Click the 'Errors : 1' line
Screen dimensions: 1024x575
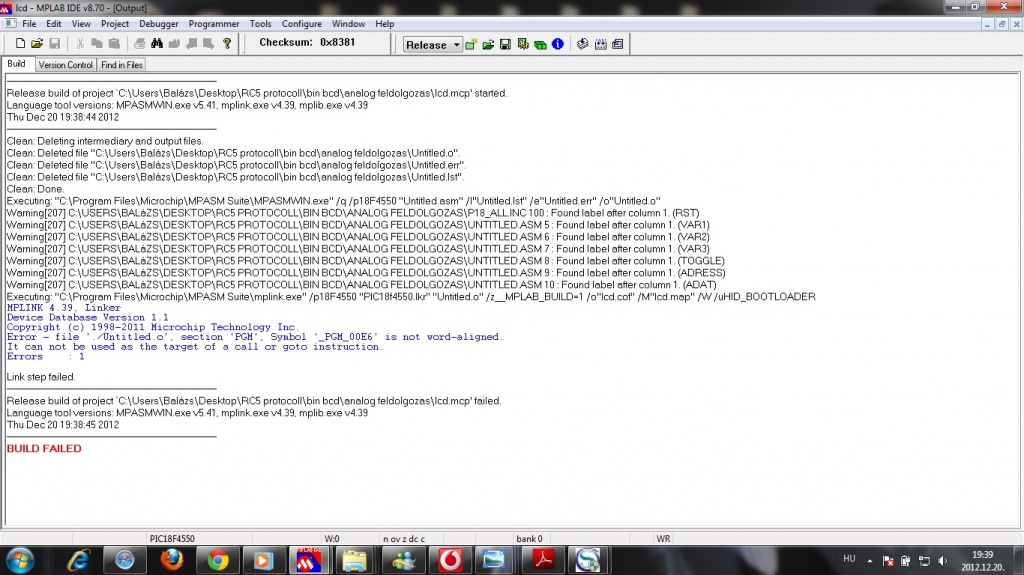(x=46, y=357)
